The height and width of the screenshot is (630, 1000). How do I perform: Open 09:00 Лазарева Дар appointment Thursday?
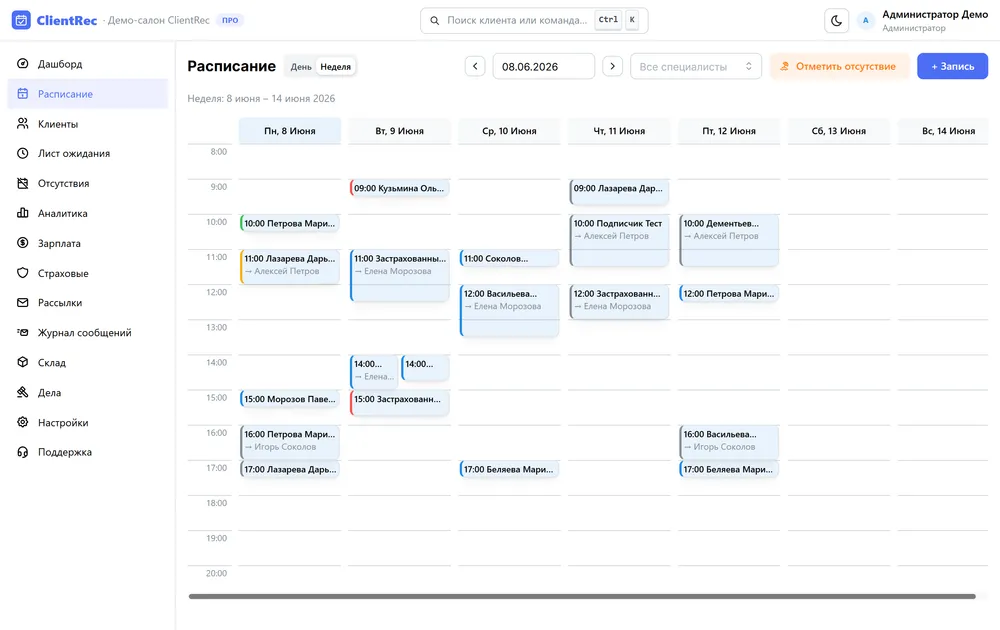click(x=619, y=192)
